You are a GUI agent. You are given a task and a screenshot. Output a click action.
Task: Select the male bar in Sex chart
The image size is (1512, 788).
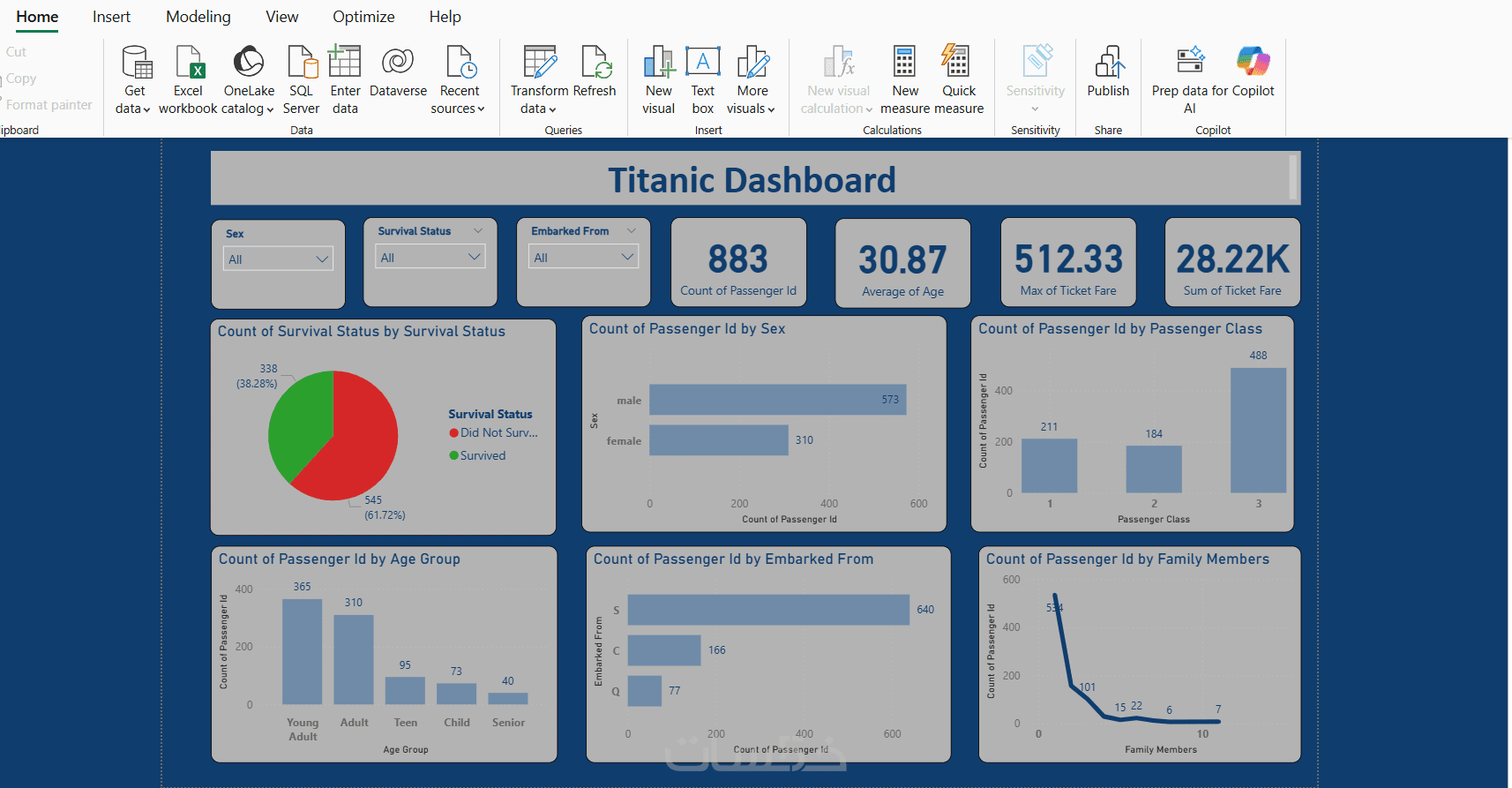click(x=778, y=400)
